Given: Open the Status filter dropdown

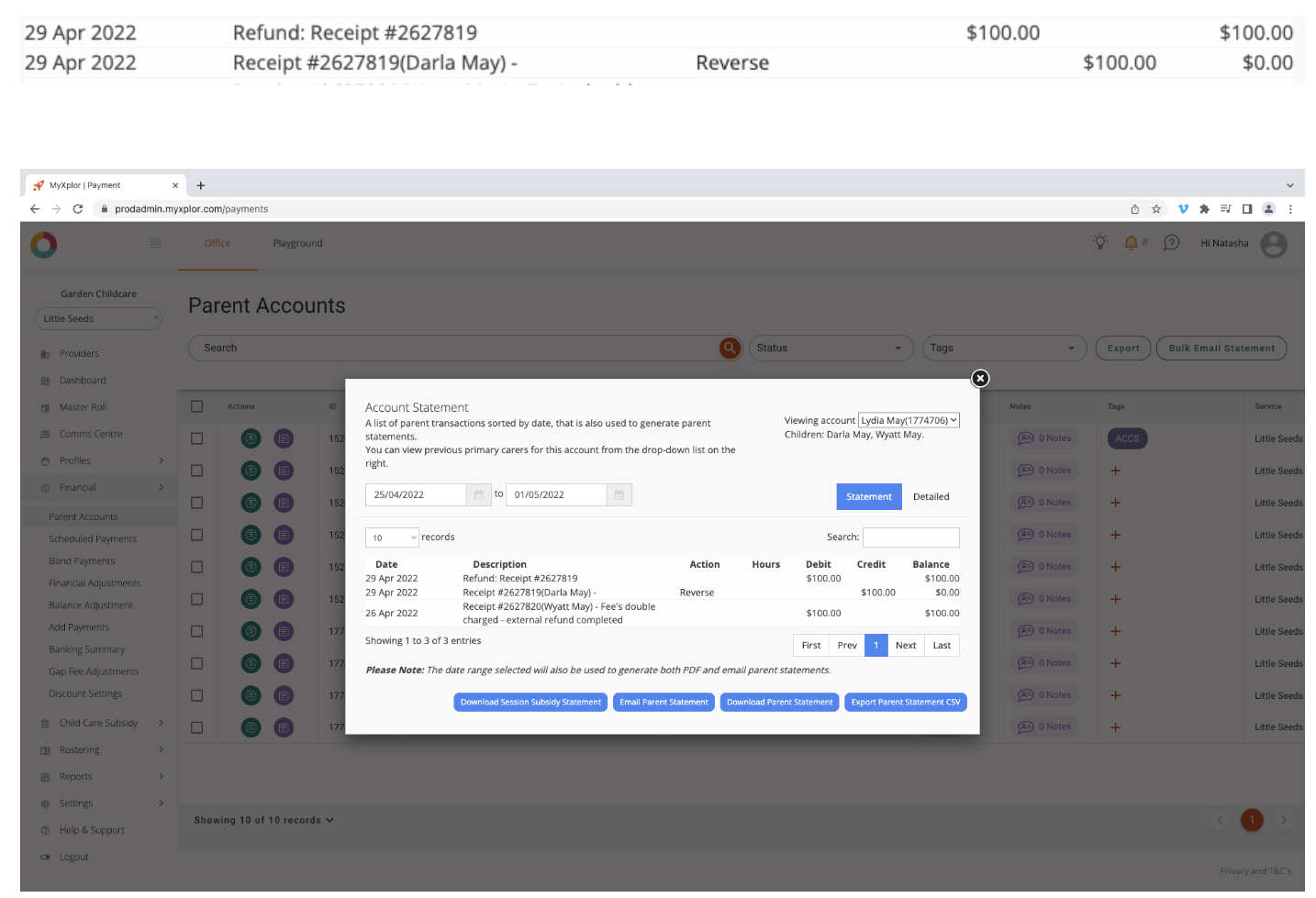Looking at the screenshot, I should (x=830, y=348).
